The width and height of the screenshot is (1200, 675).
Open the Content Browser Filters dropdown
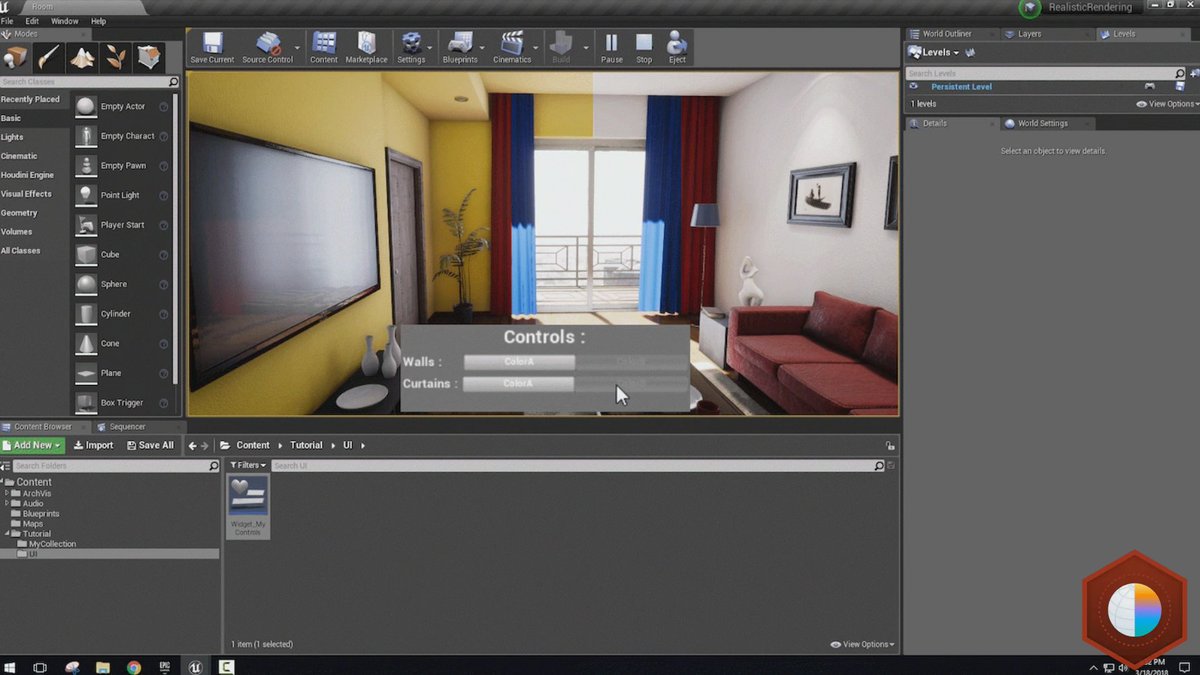[248, 465]
